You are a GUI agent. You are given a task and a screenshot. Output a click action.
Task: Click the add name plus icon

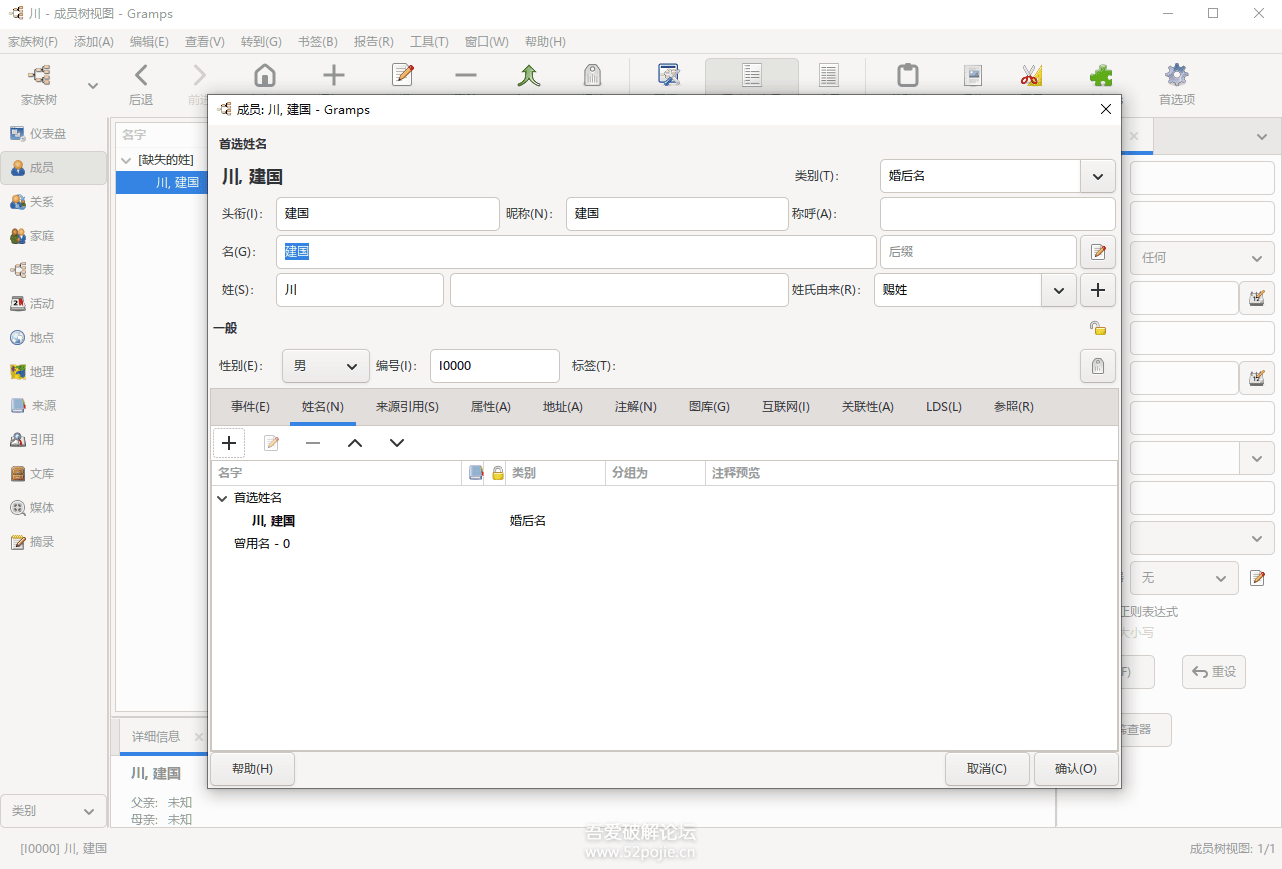point(229,443)
